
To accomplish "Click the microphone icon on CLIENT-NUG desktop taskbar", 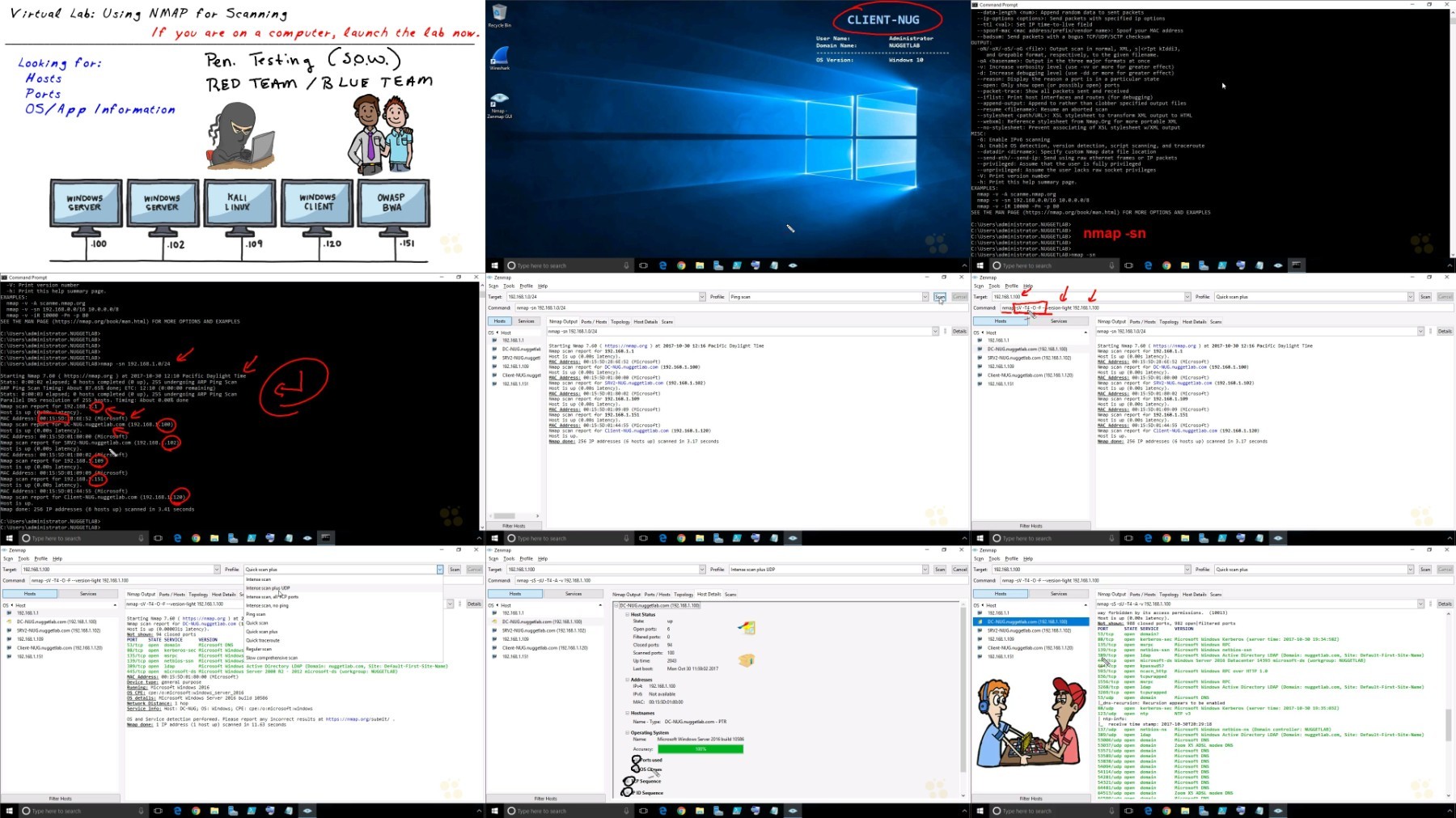I will 626,265.
